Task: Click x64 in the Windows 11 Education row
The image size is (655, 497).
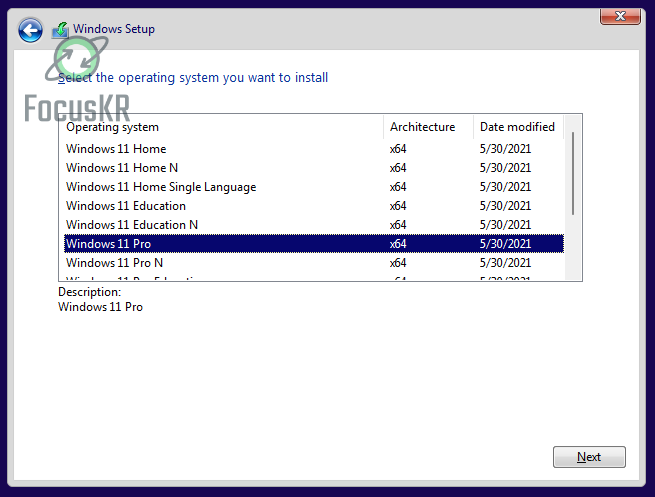Action: (x=398, y=206)
